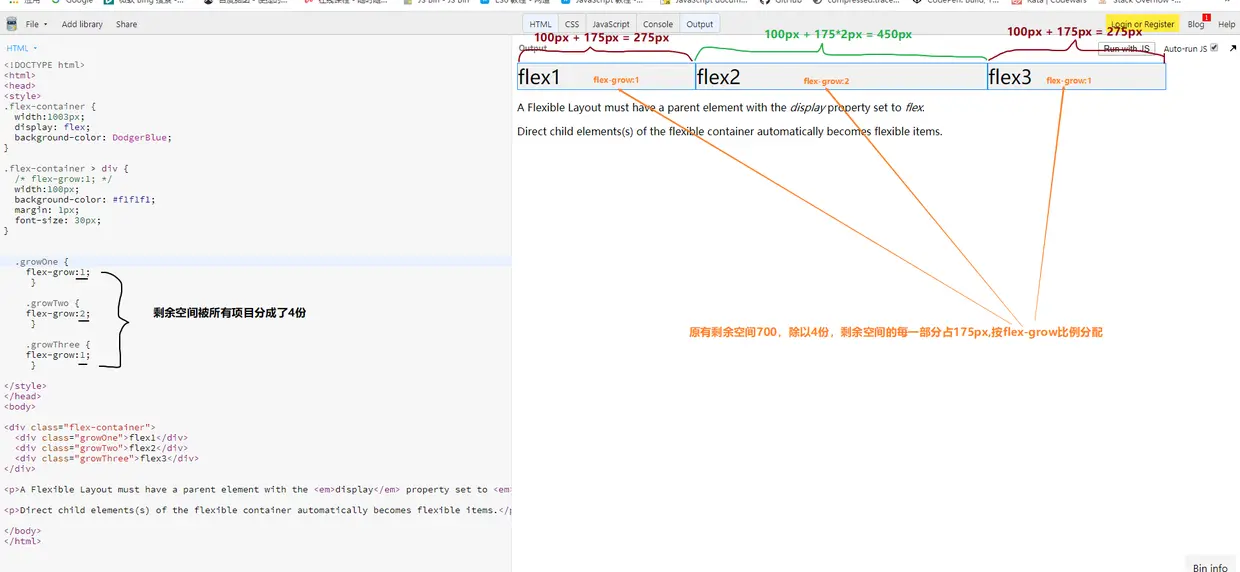Click the '</html>' closing tag line
This screenshot has width=1240, height=572.
tap(23, 541)
